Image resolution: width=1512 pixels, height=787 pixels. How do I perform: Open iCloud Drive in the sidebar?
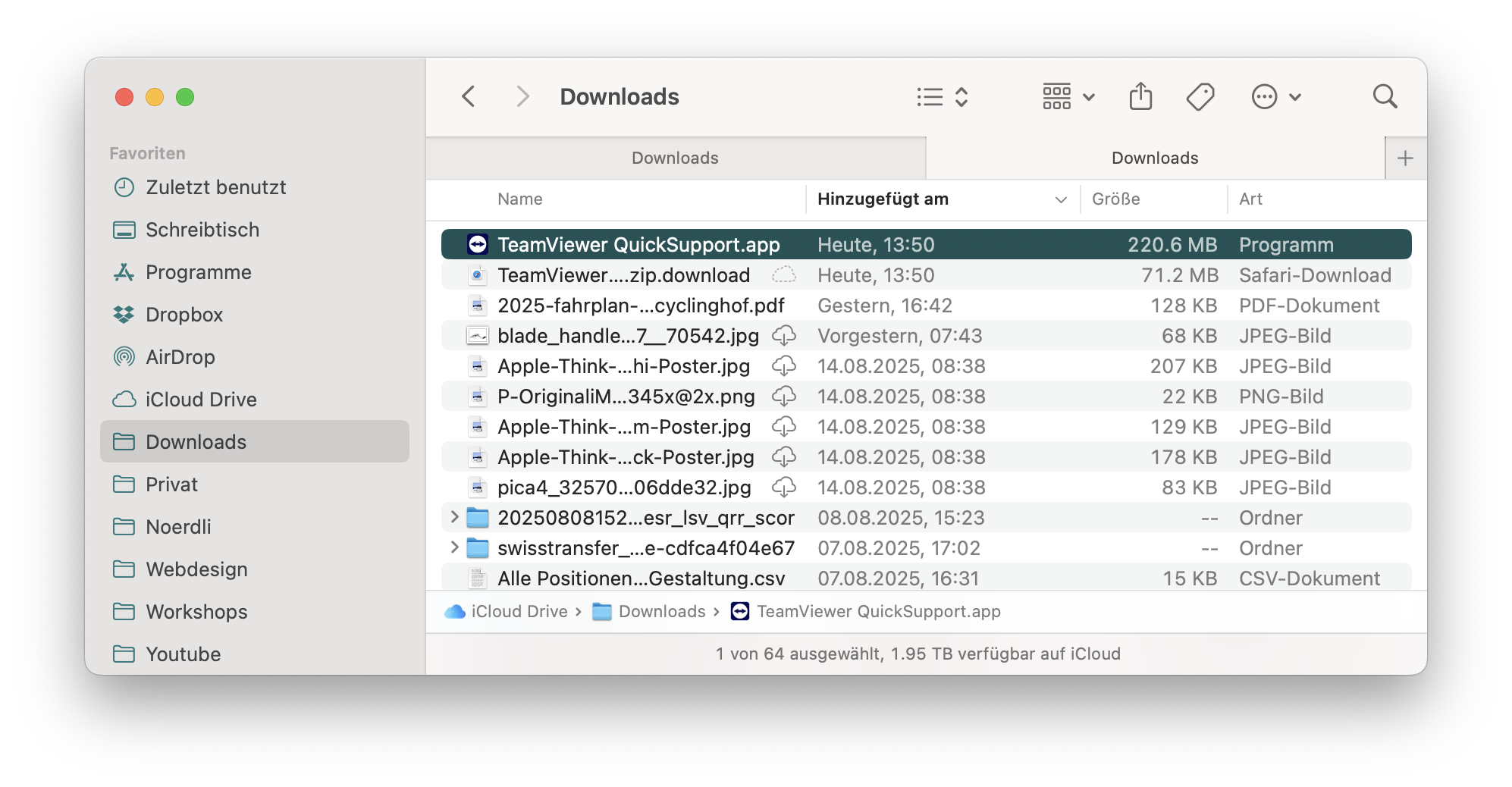[255, 400]
